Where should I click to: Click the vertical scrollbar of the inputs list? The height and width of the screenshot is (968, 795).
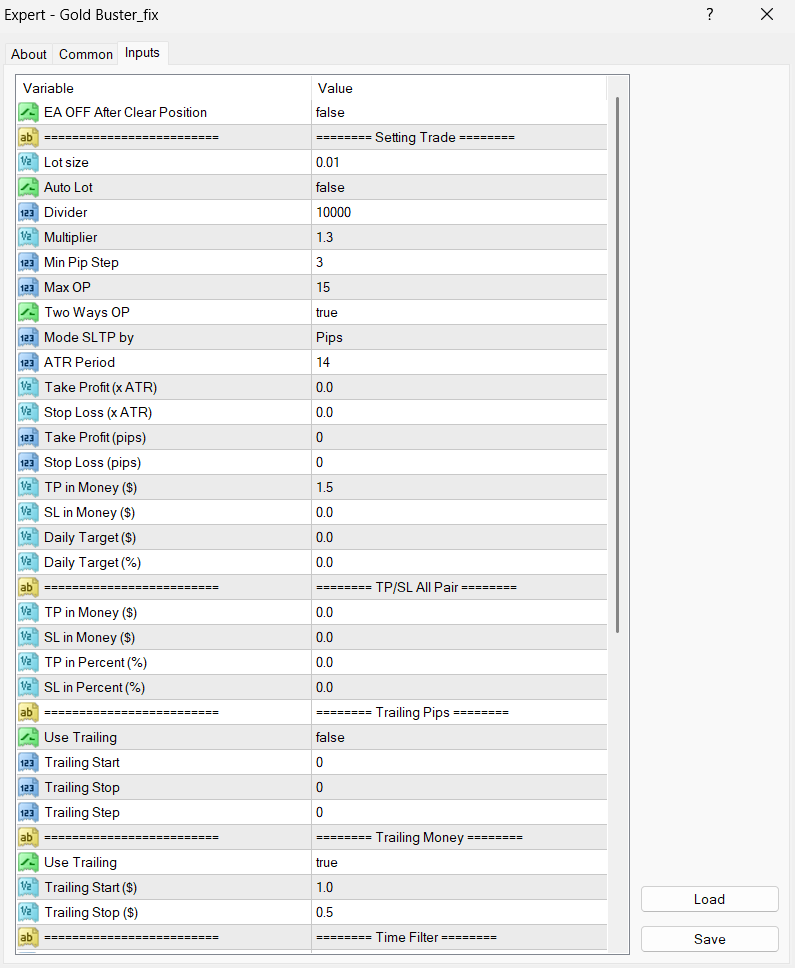tap(618, 365)
